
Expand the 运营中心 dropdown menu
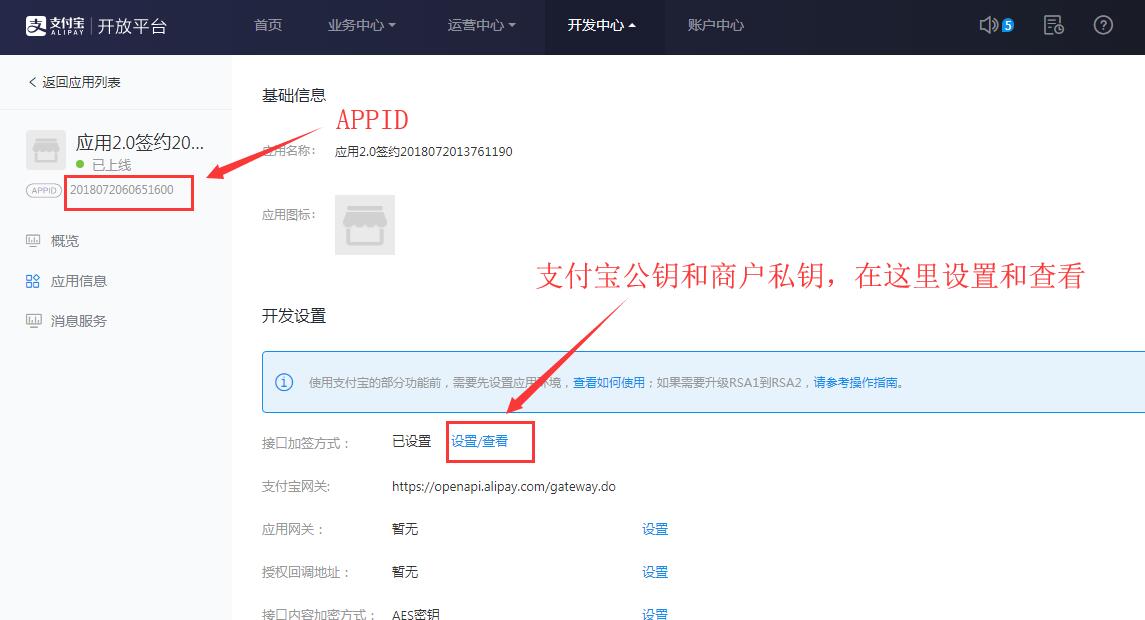(x=481, y=26)
